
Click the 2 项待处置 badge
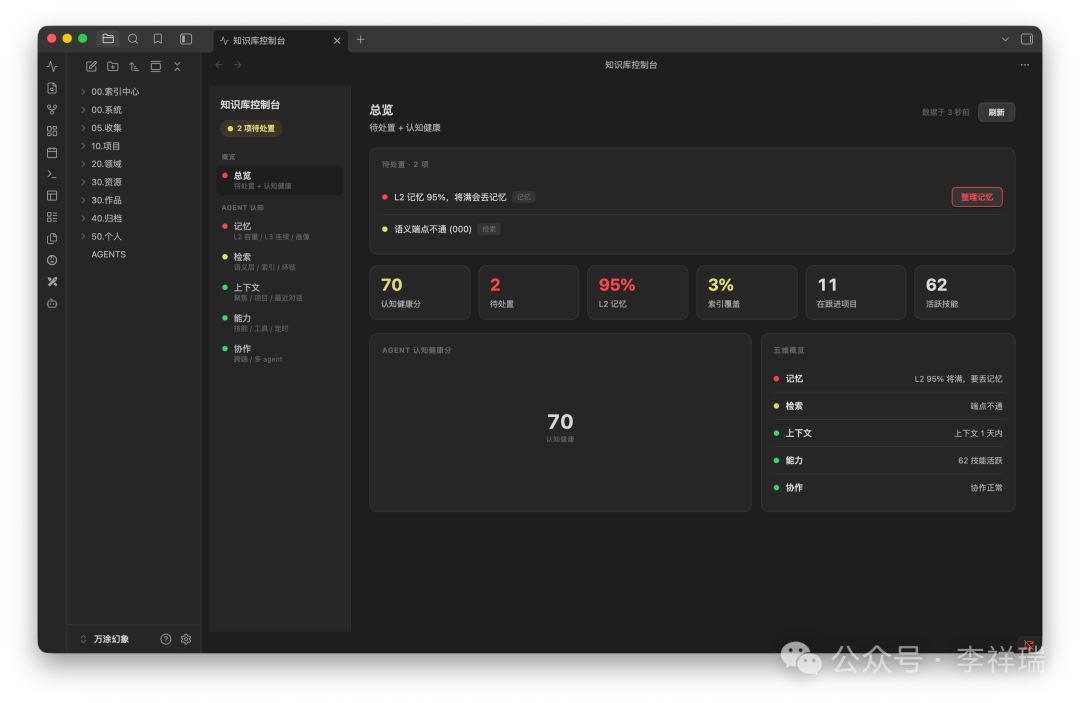coord(251,128)
